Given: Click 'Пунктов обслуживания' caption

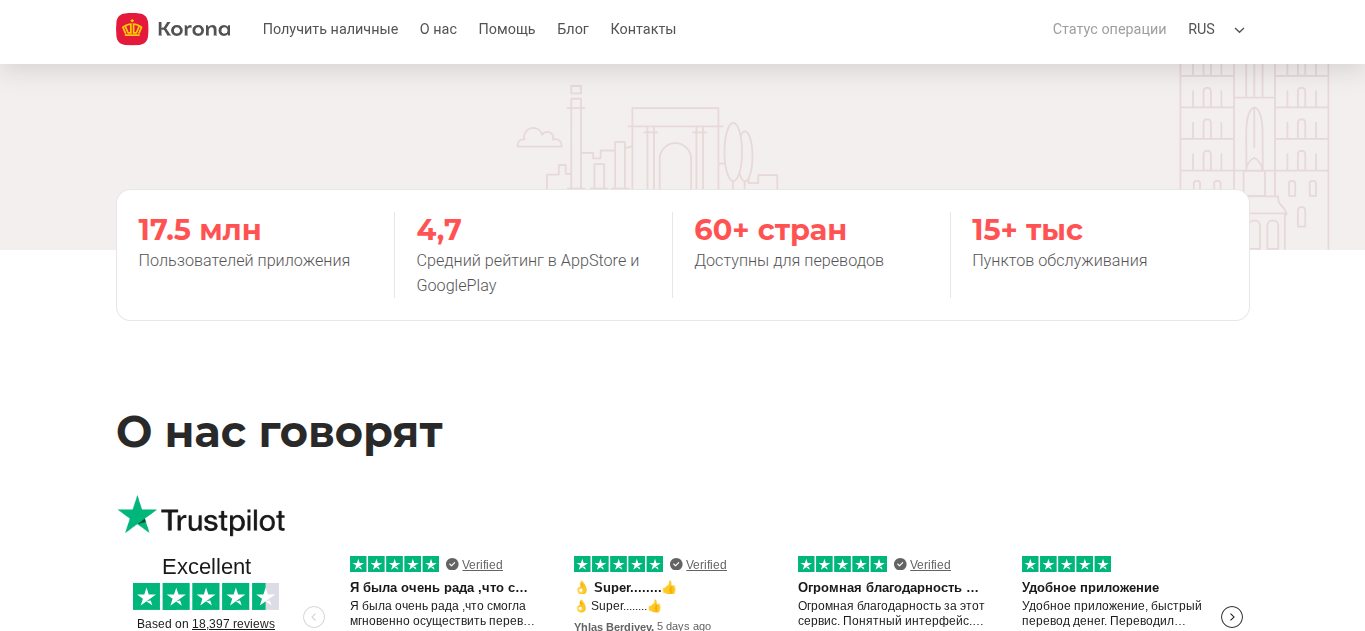Looking at the screenshot, I should tap(1060, 261).
